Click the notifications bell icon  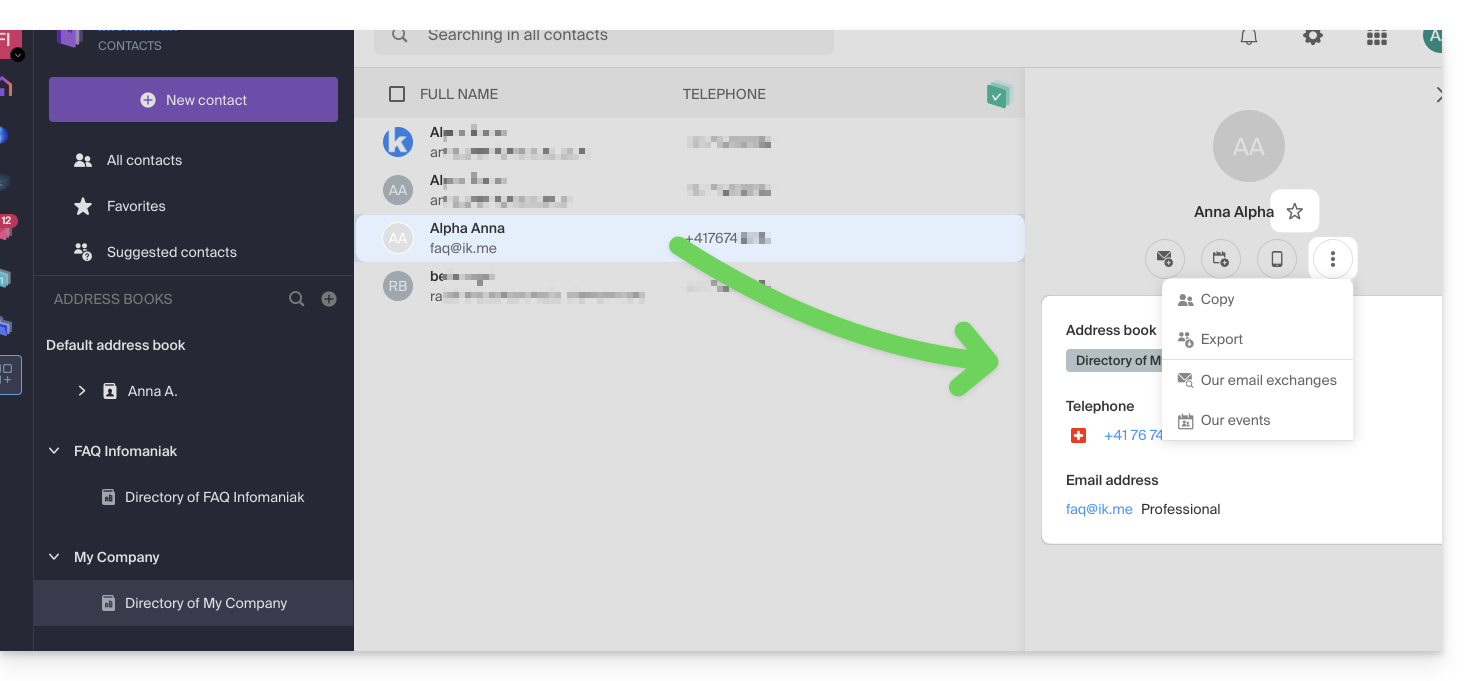click(x=1249, y=37)
